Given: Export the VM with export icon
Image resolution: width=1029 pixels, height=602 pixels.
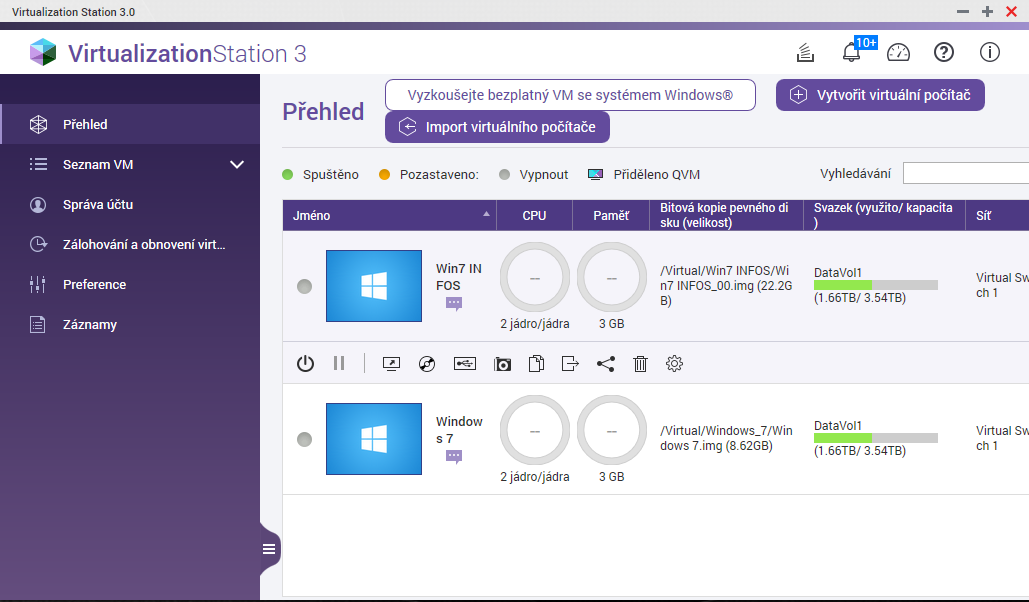Looking at the screenshot, I should pyautogui.click(x=570, y=364).
